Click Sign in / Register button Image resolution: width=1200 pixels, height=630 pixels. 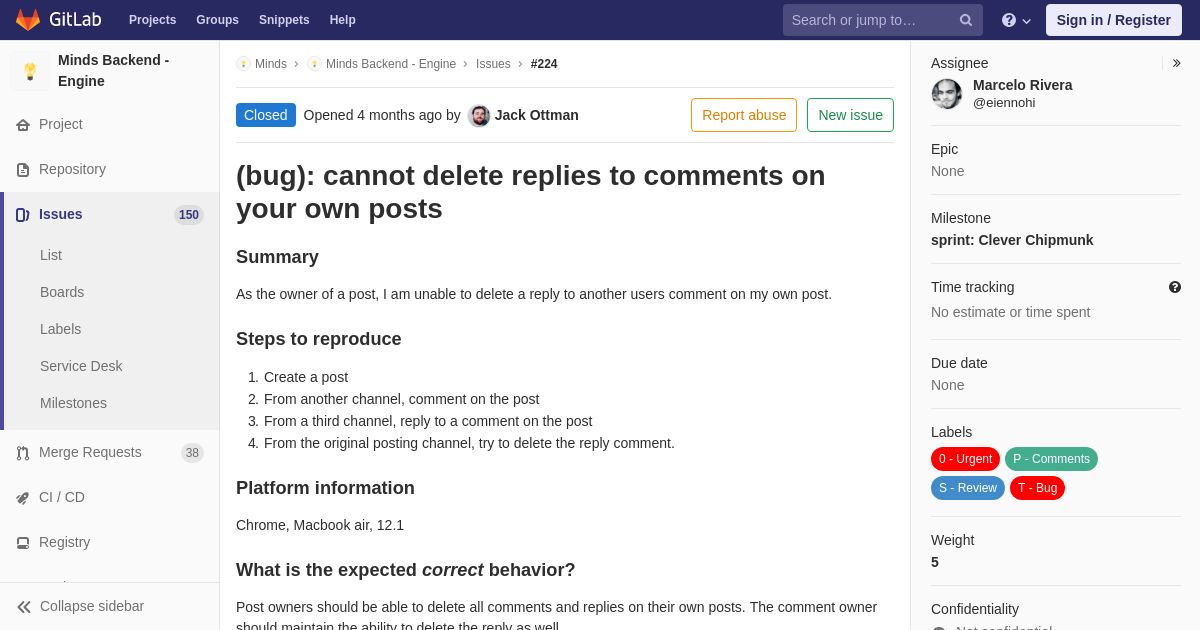[x=1113, y=20]
